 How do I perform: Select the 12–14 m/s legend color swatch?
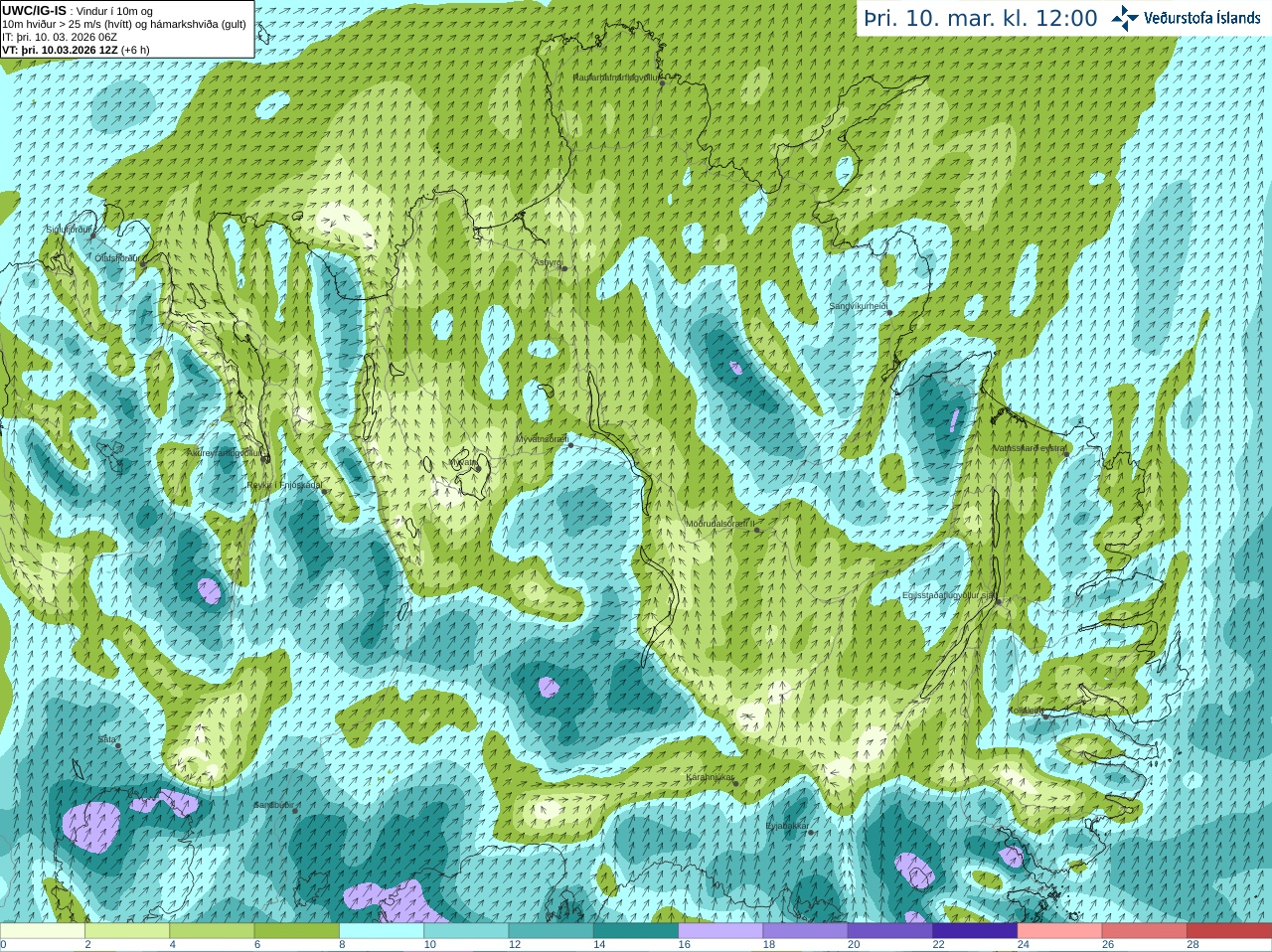(x=552, y=931)
